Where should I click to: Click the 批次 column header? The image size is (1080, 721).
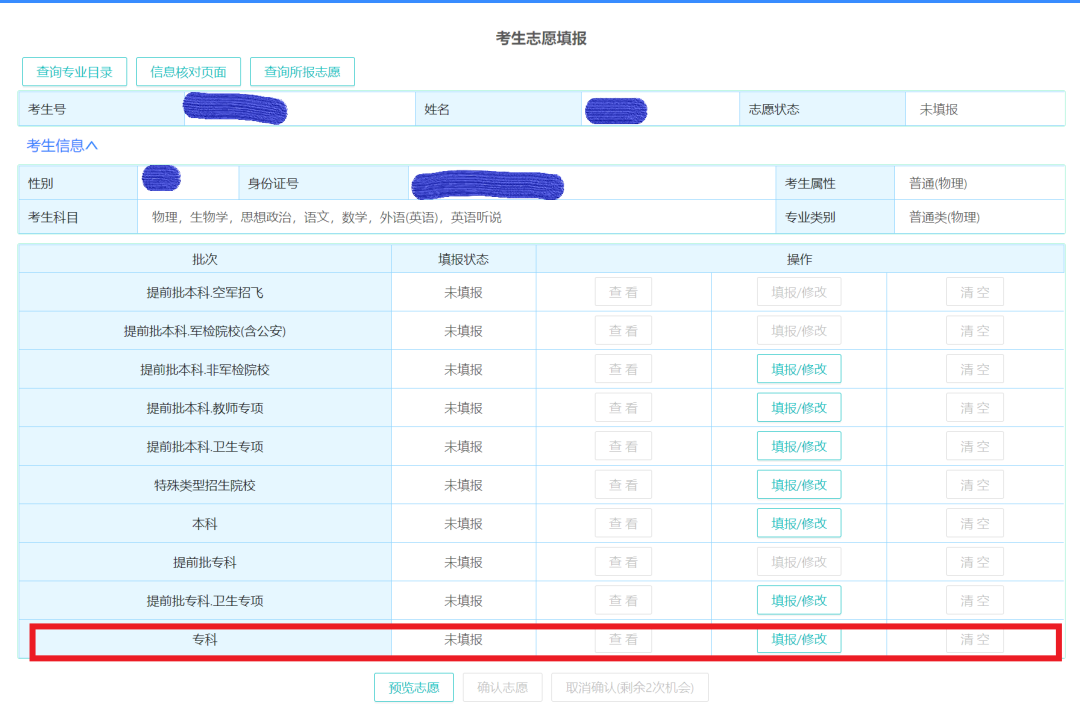205,259
